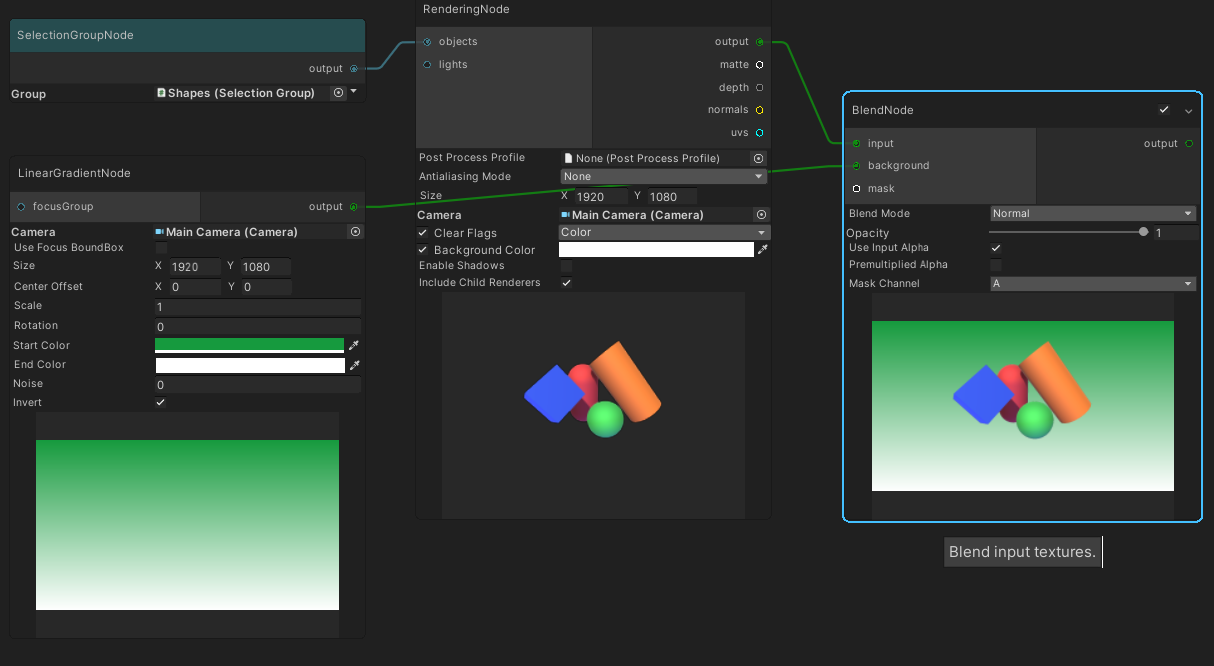1214x666 pixels.
Task: Collapse BlendNode using its header chevron
Action: [1188, 110]
